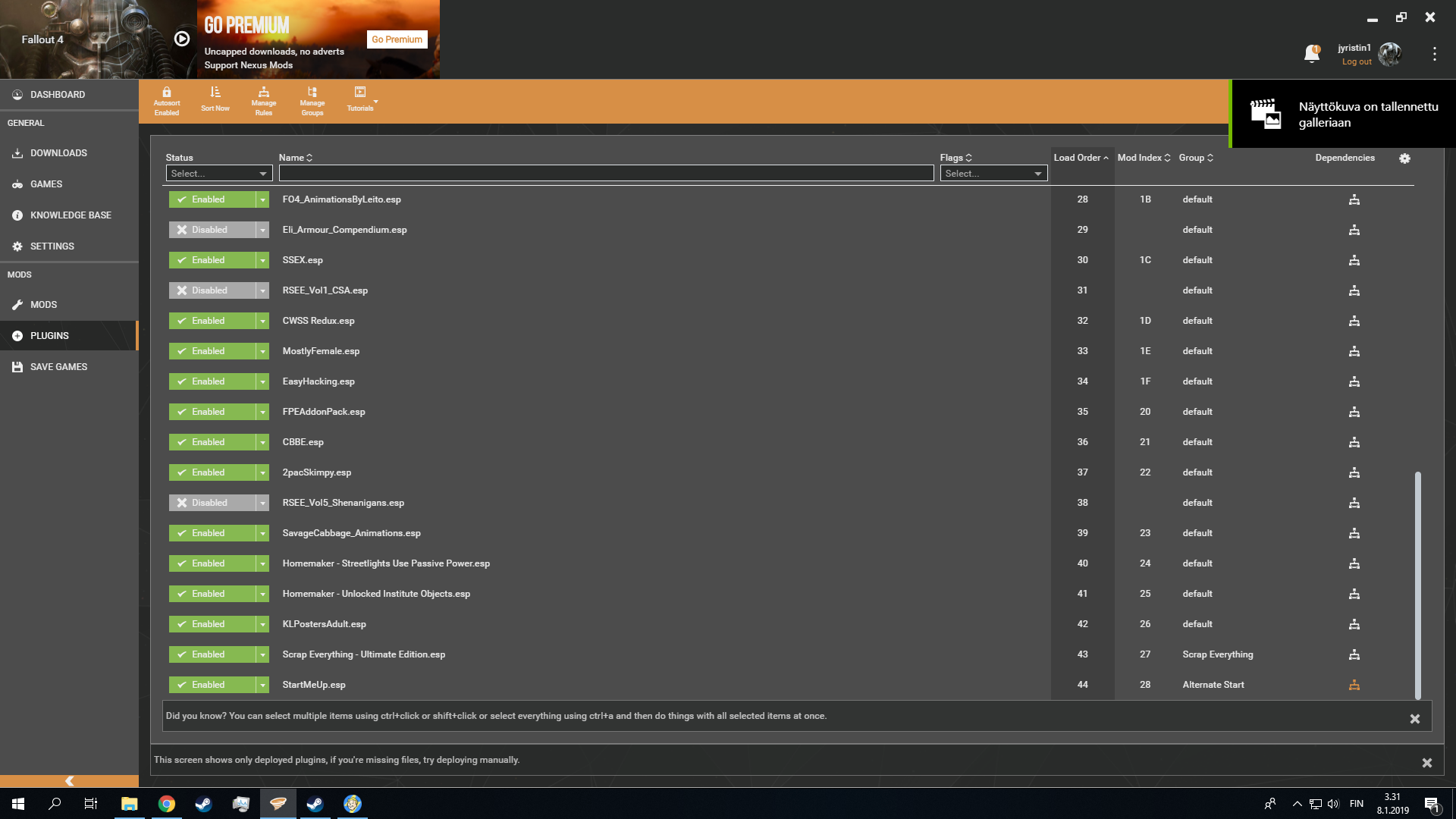Expand status dropdown arrow for SSEX.esp
1456x819 pixels.
(263, 260)
